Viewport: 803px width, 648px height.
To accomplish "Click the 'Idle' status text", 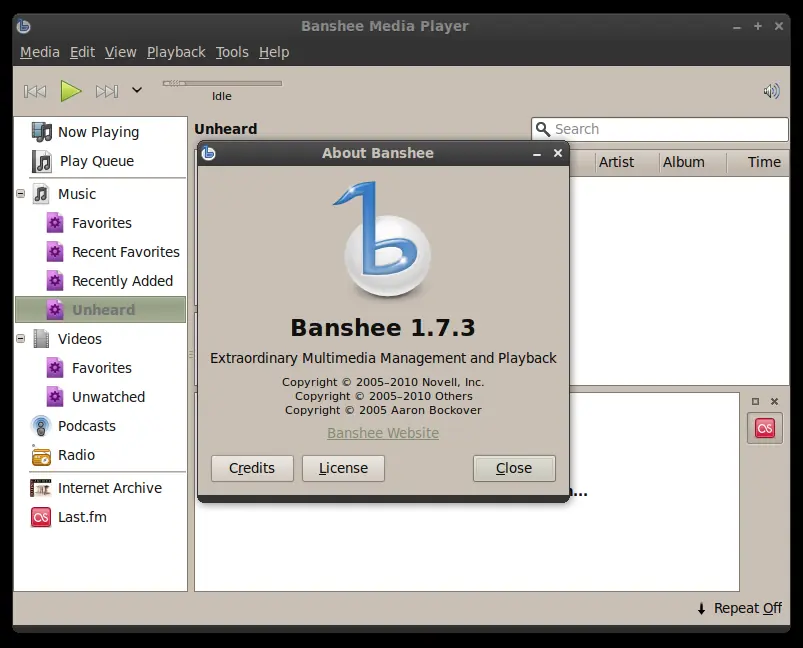I will [222, 96].
